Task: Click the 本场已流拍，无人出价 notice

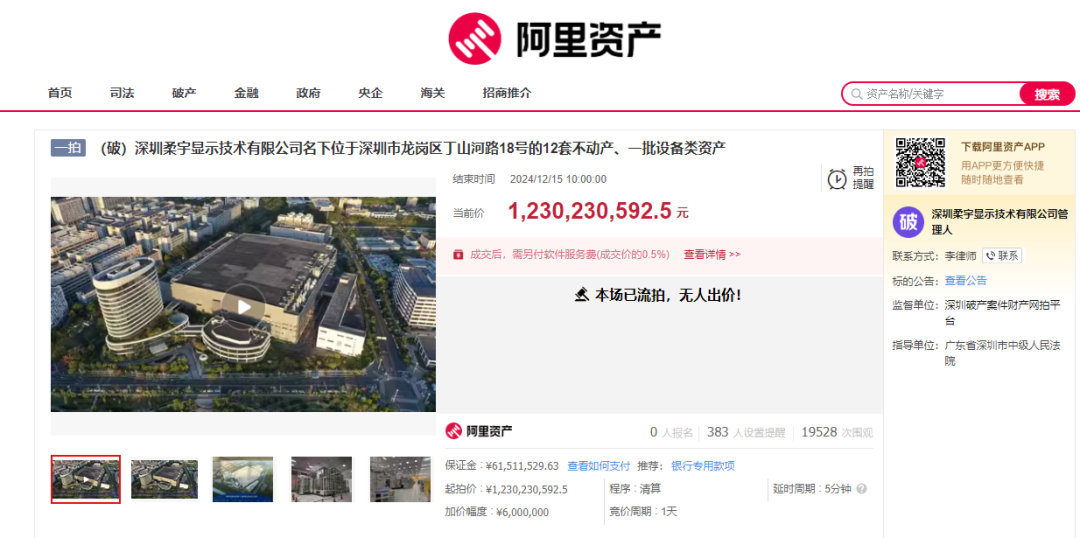Action: [657, 295]
